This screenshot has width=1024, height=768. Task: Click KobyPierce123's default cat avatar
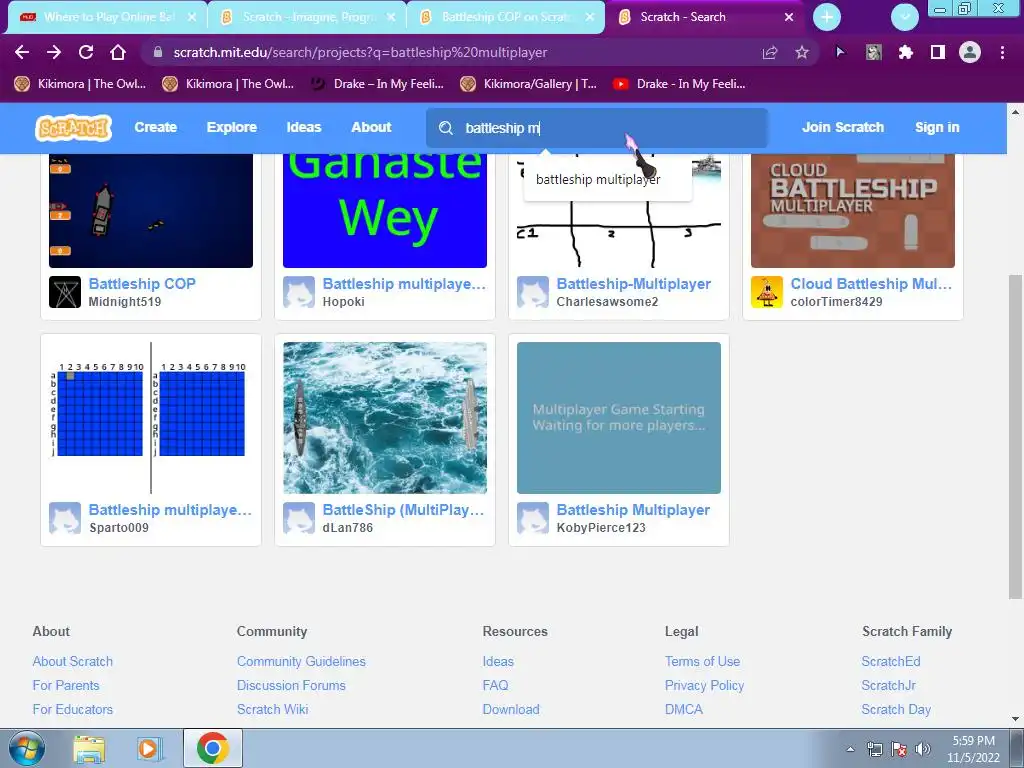click(x=533, y=518)
